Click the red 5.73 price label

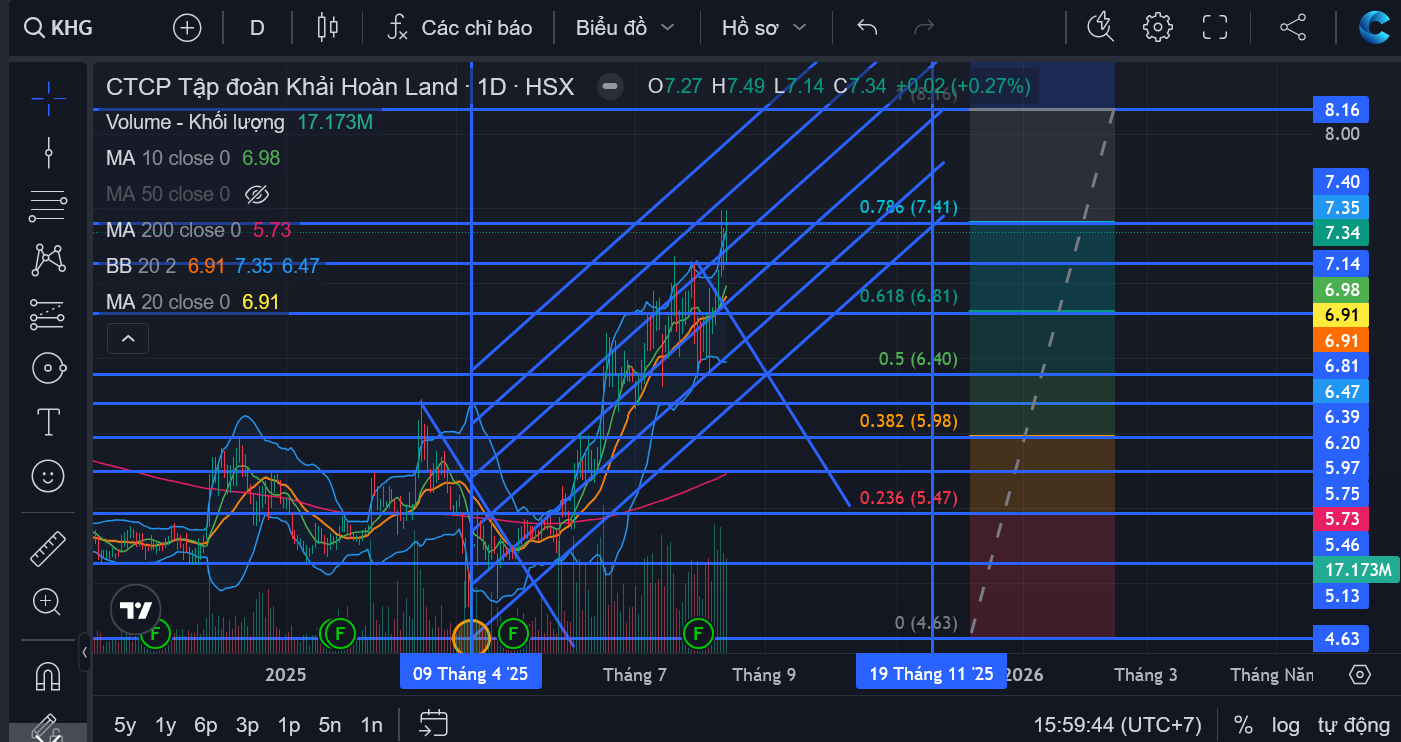point(1341,519)
